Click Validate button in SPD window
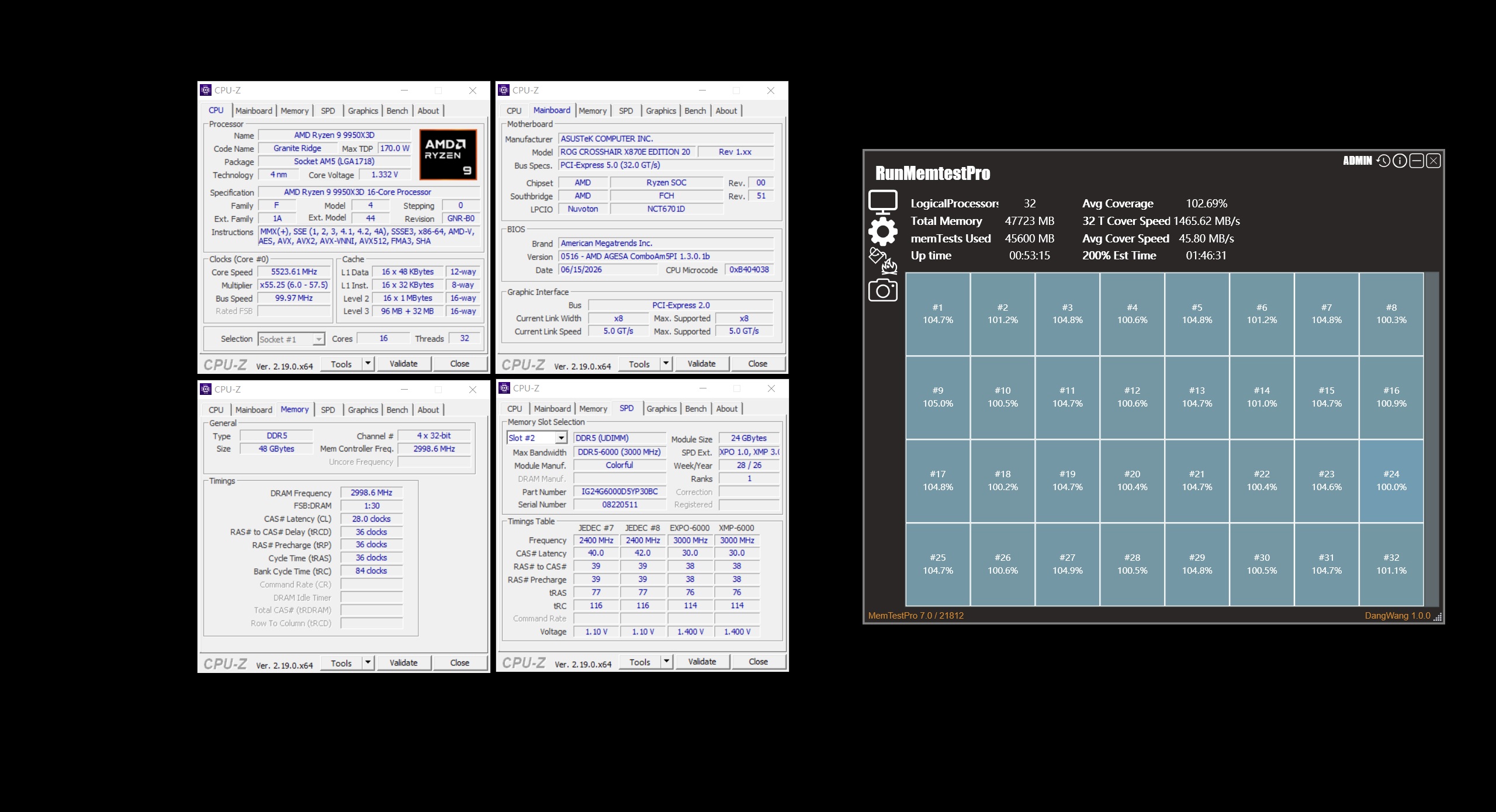This screenshot has width=1496, height=812. pos(702,661)
